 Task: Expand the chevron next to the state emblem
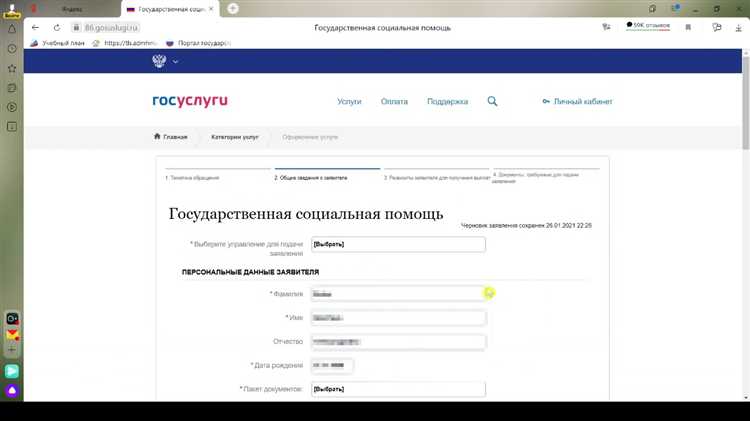[175, 61]
